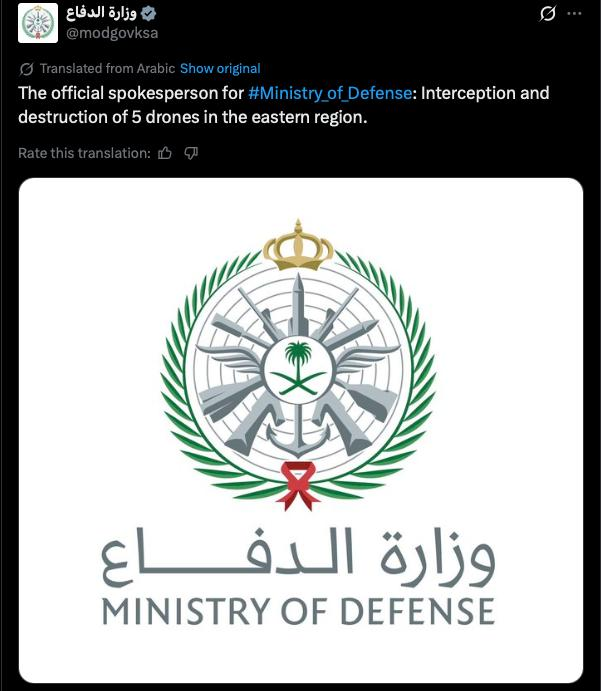The image size is (601, 691).
Task: Click the 'Show original' link
Action: [x=220, y=69]
